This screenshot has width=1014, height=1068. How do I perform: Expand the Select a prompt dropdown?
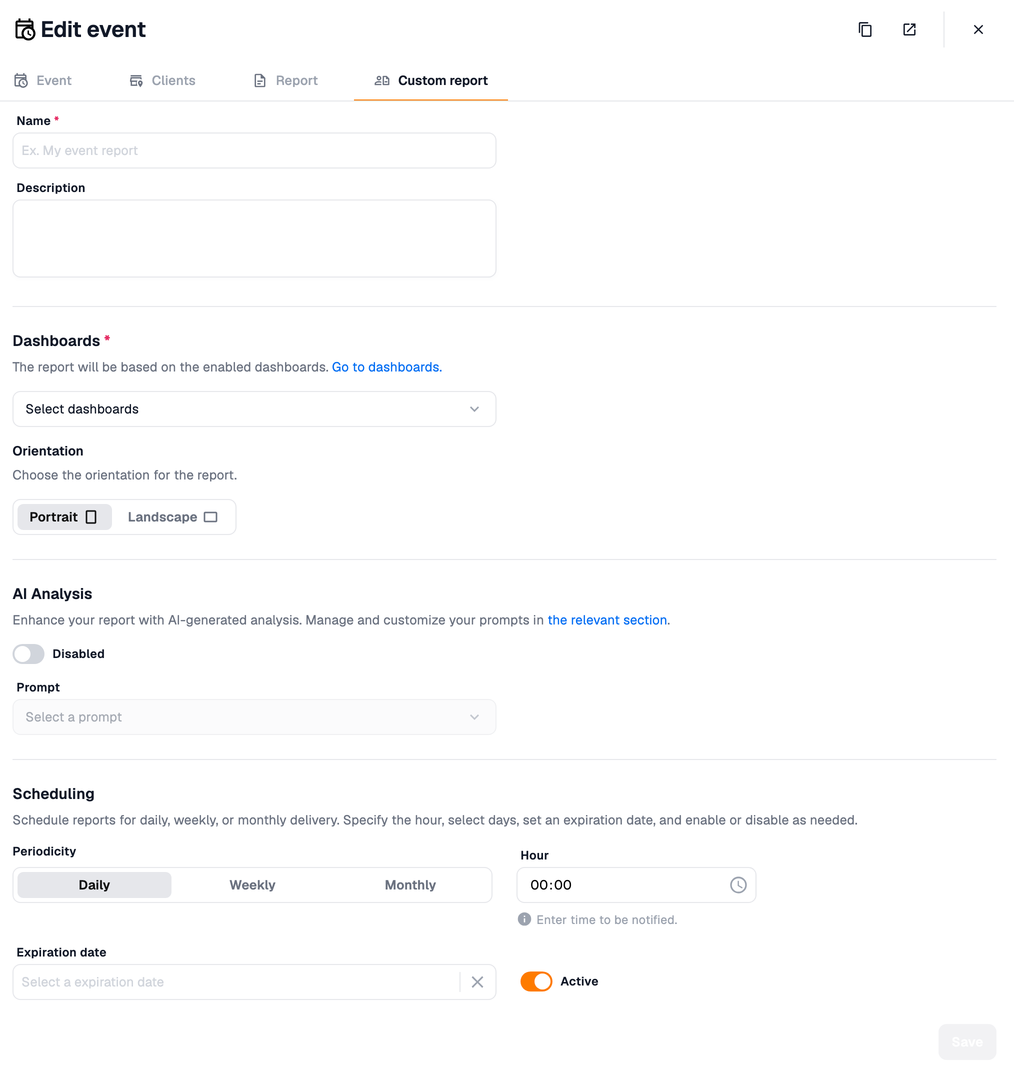pos(254,717)
